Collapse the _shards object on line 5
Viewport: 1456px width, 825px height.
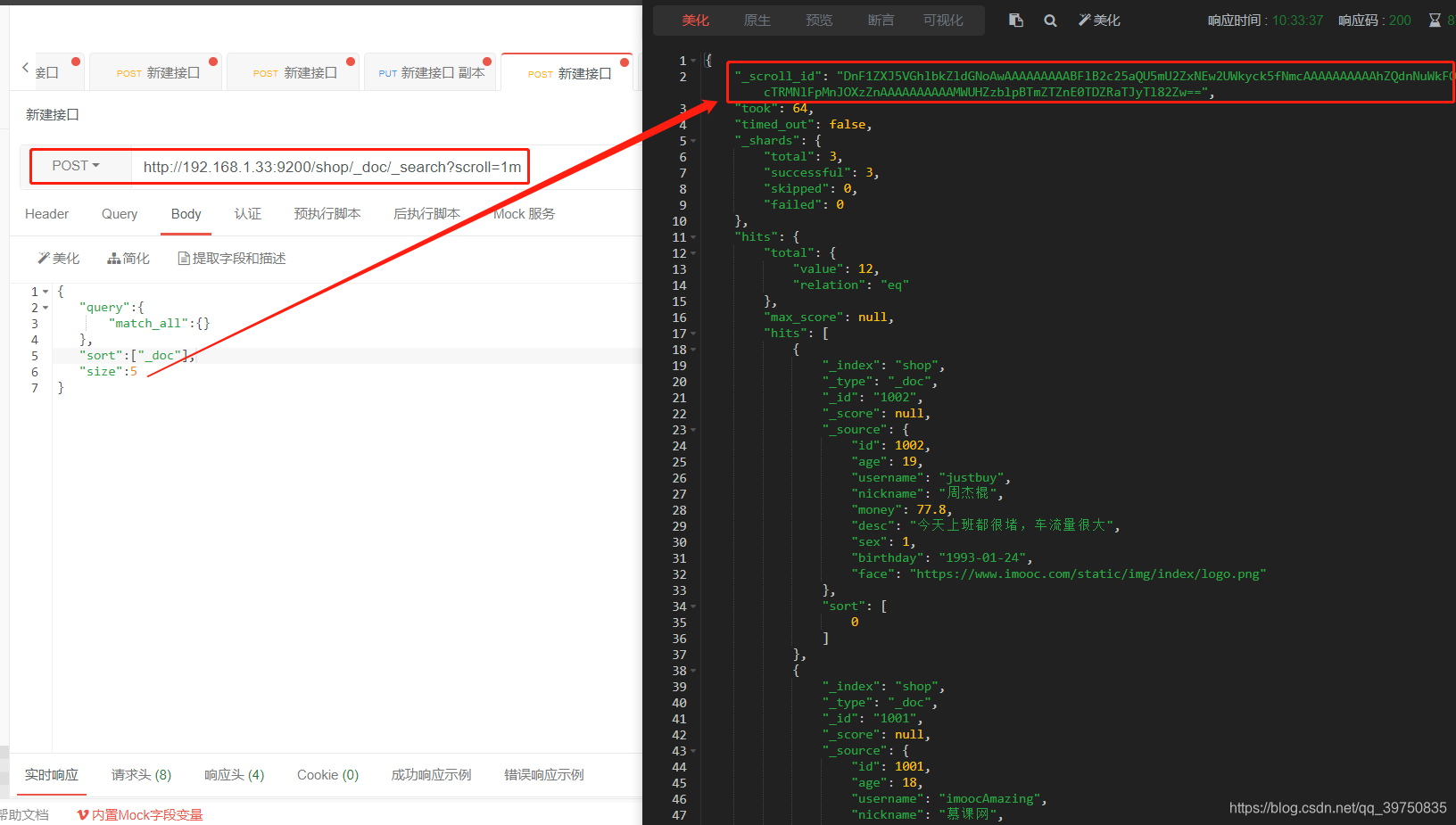point(692,140)
